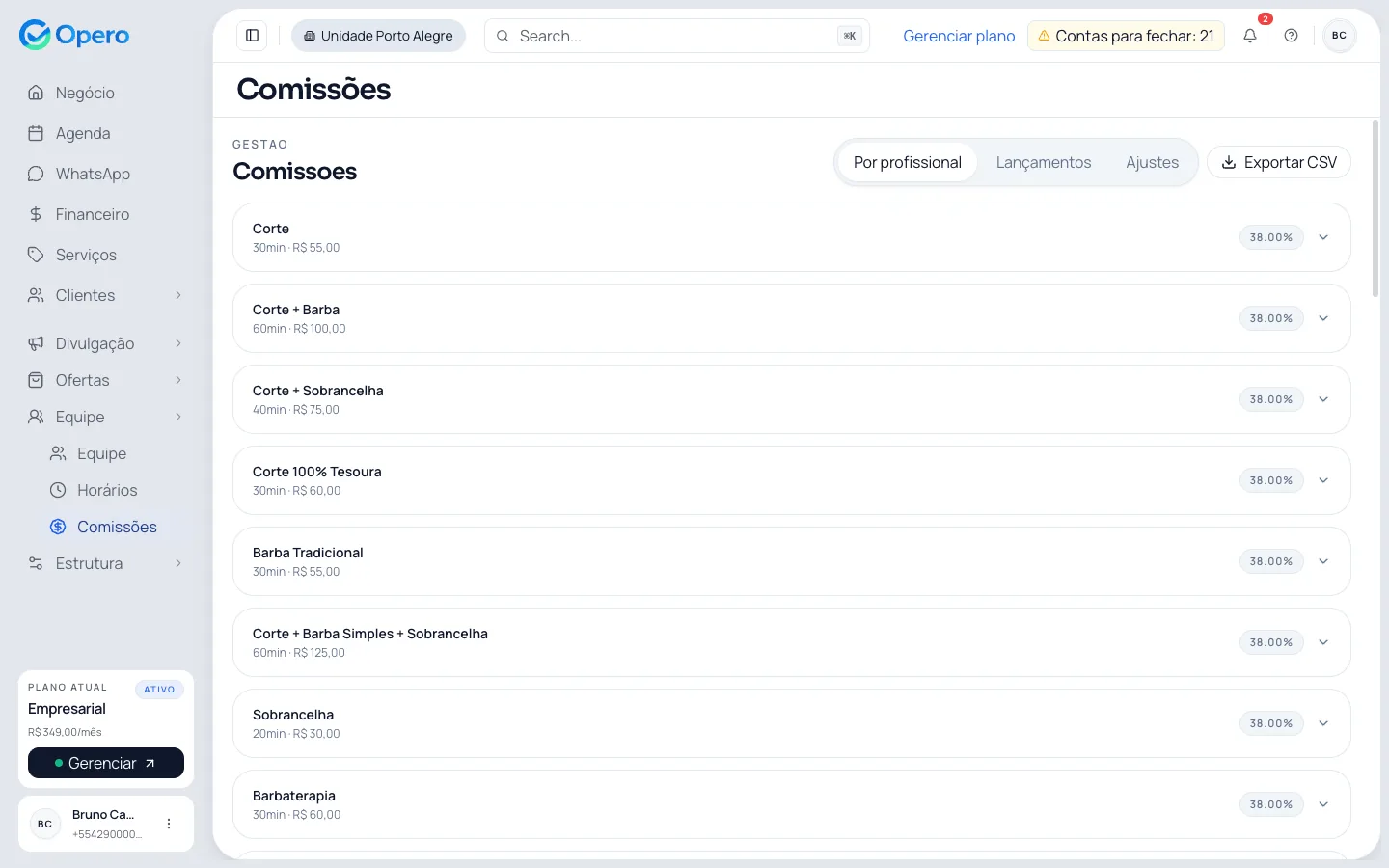Click the Bruno Ca... user name

tap(103, 815)
